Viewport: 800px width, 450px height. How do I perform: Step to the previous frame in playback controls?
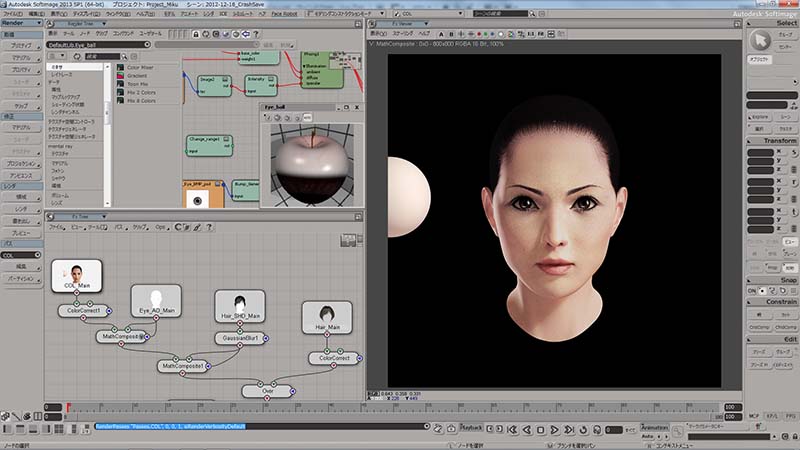coord(527,430)
